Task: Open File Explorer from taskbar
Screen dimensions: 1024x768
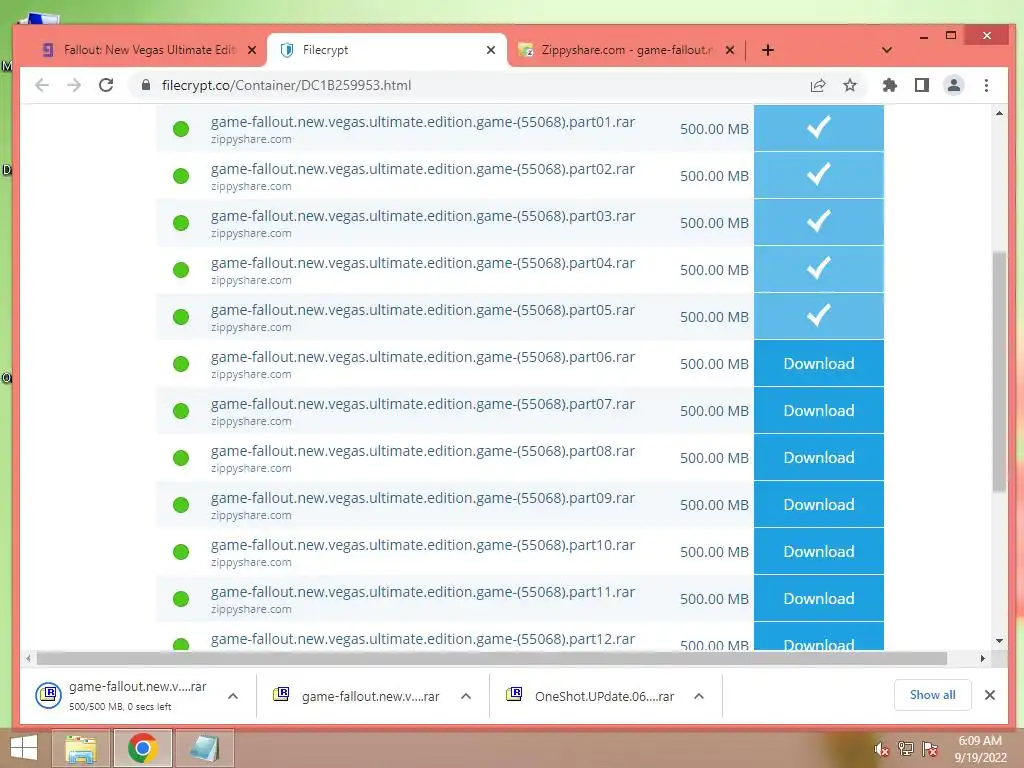Action: click(x=81, y=748)
